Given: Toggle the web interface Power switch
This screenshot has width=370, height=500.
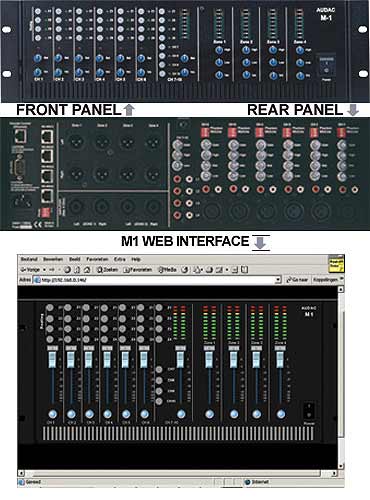Looking at the screenshot, I should [x=309, y=411].
